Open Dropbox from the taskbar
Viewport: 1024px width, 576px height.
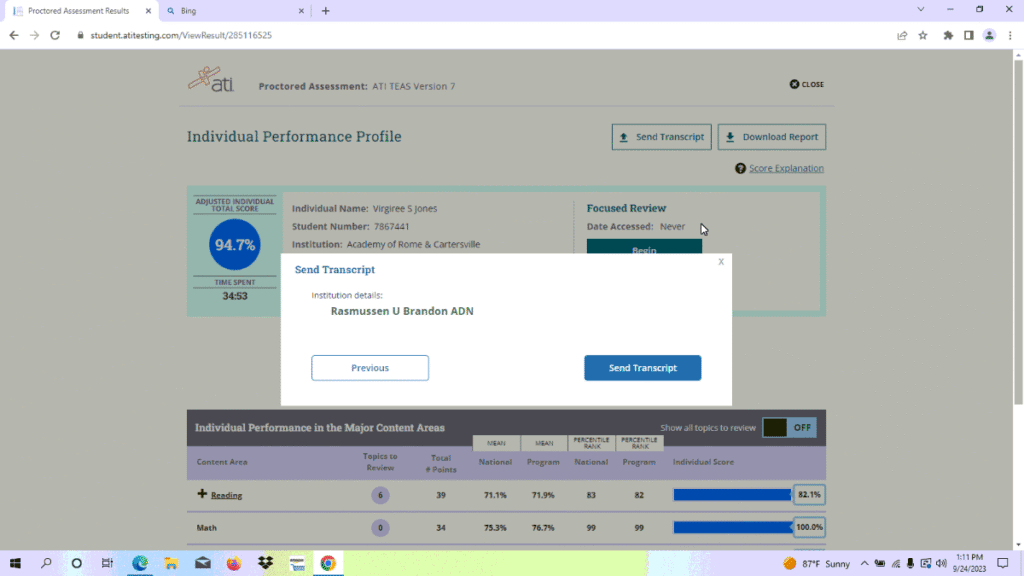tap(265, 563)
